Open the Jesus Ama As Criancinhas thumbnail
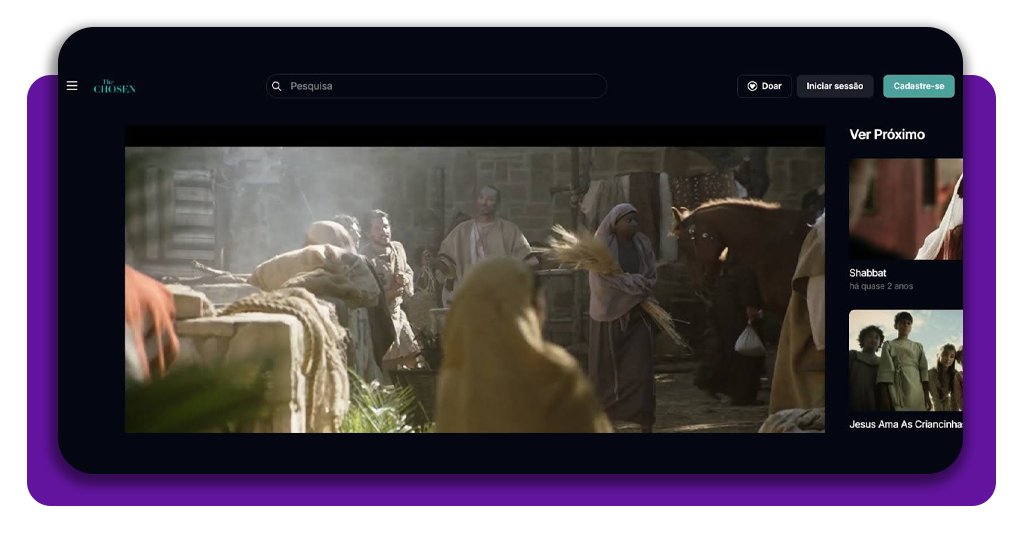This screenshot has width=1024, height=536. point(905,360)
